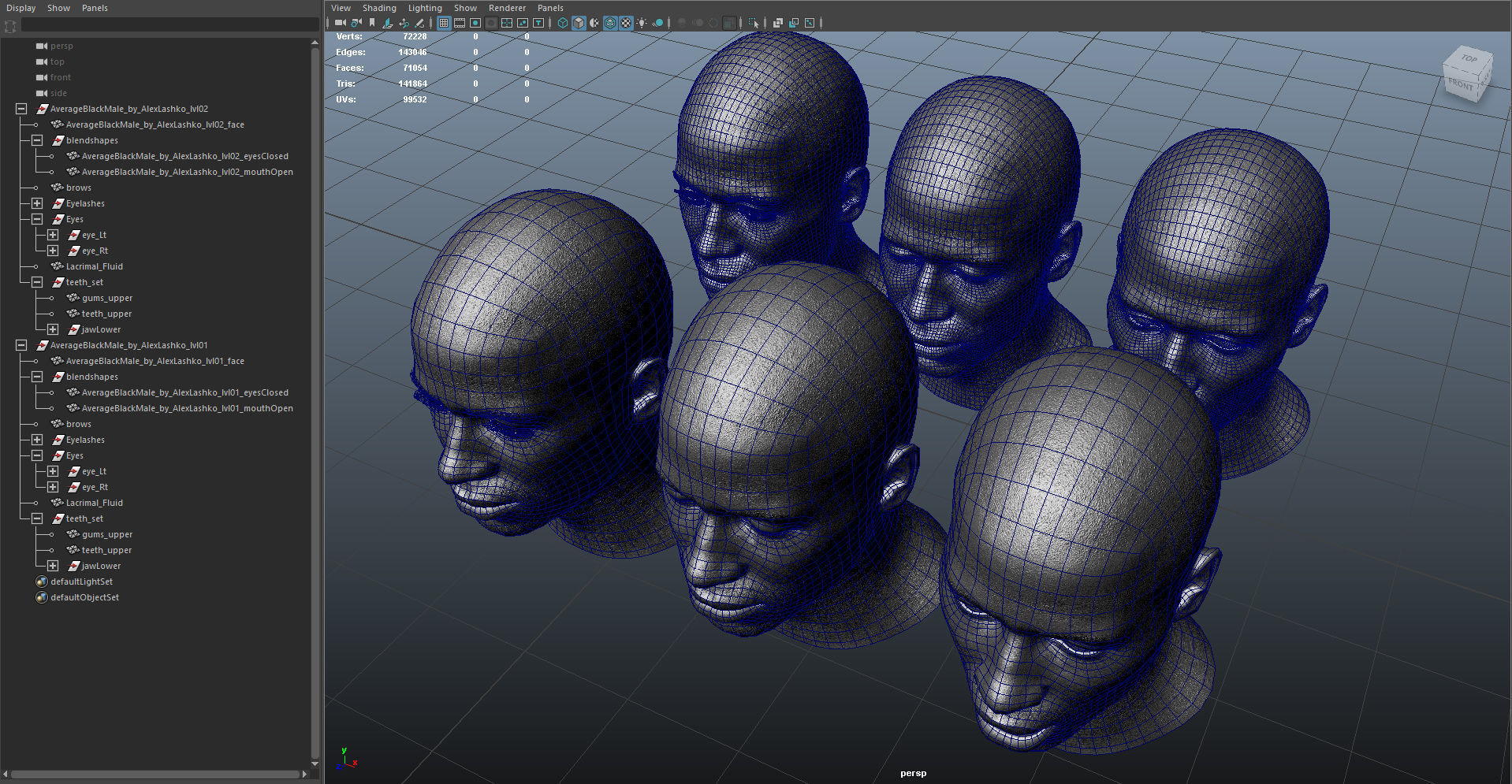Click the defaultLightSet set icon
This screenshot has height=784, width=1512.
pyautogui.click(x=42, y=581)
